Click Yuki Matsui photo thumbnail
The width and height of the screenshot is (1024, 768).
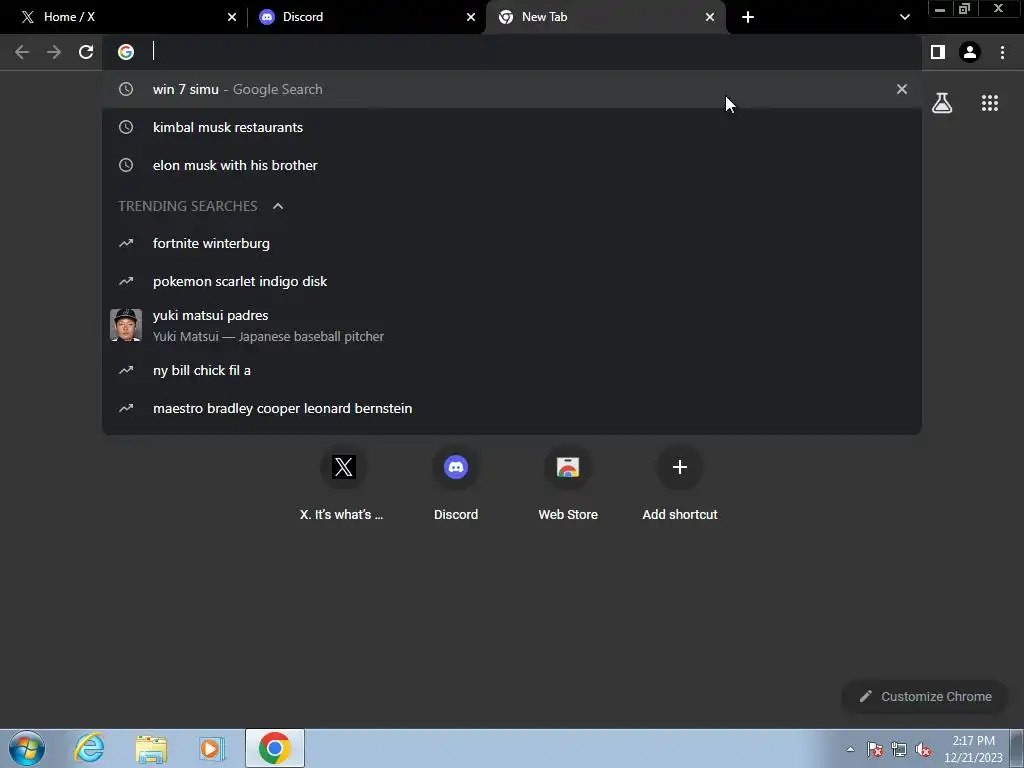click(x=126, y=325)
